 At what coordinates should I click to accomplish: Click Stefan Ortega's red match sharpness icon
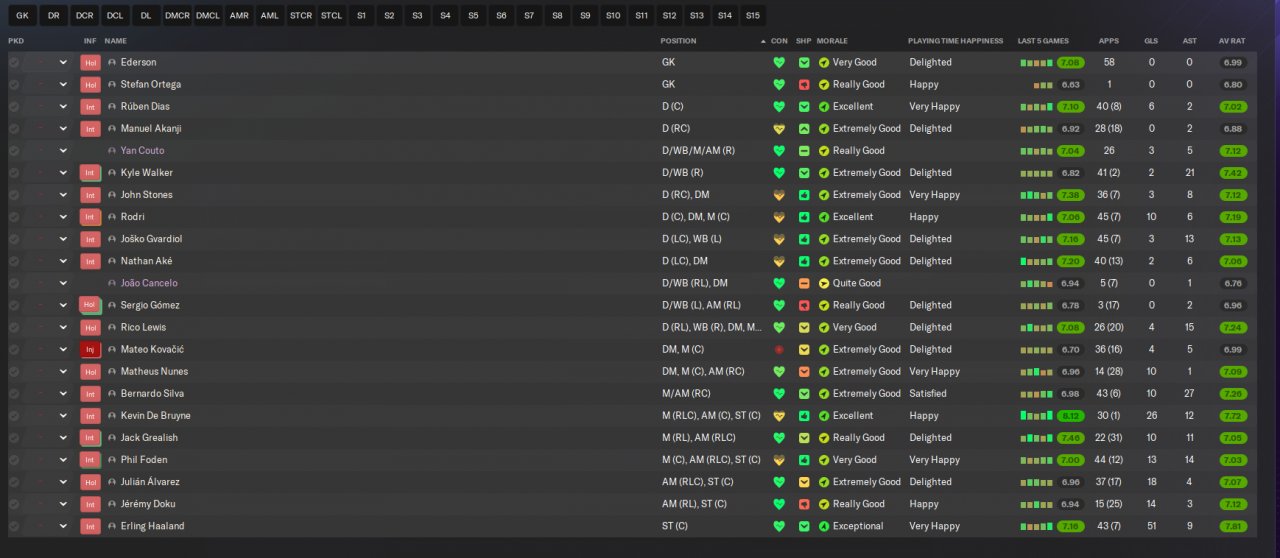[x=804, y=84]
